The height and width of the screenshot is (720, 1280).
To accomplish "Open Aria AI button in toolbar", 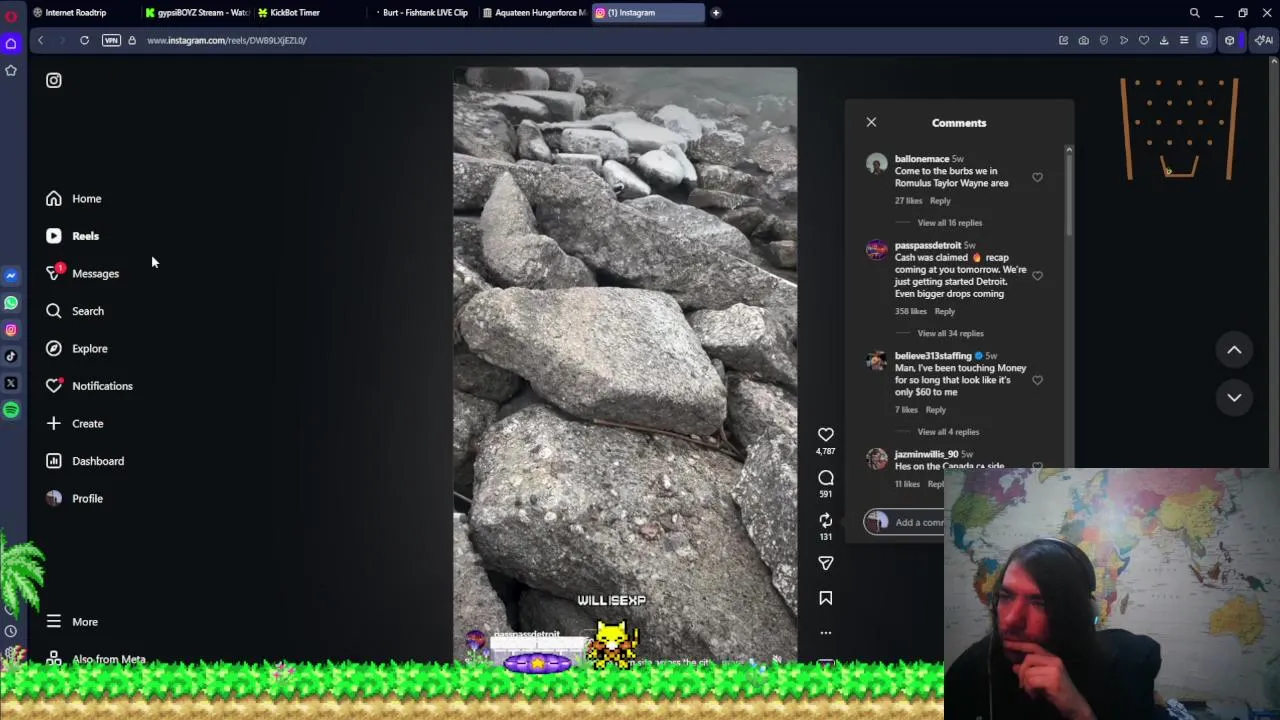I will pyautogui.click(x=1264, y=40).
